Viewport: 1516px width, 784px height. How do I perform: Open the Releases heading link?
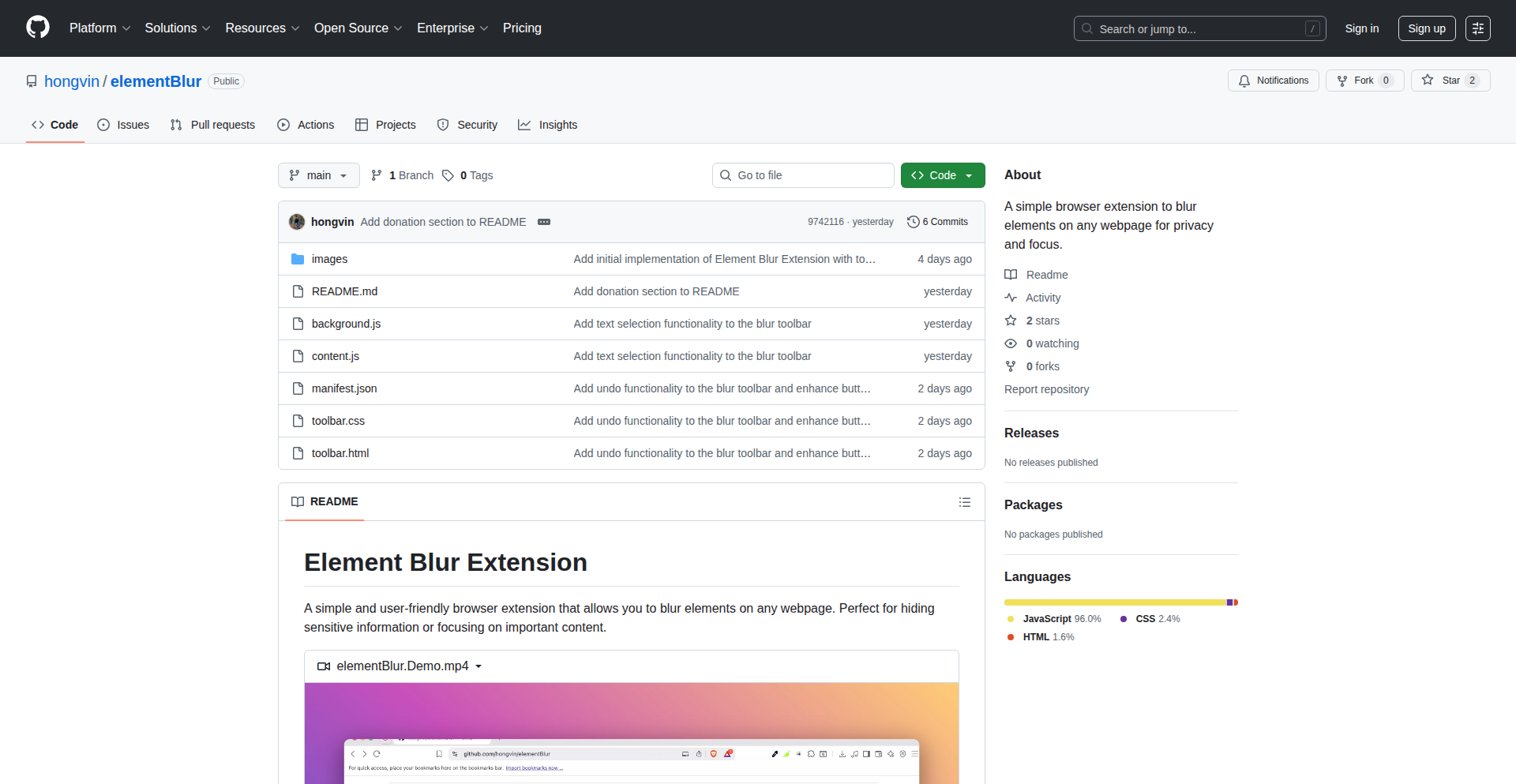point(1031,433)
